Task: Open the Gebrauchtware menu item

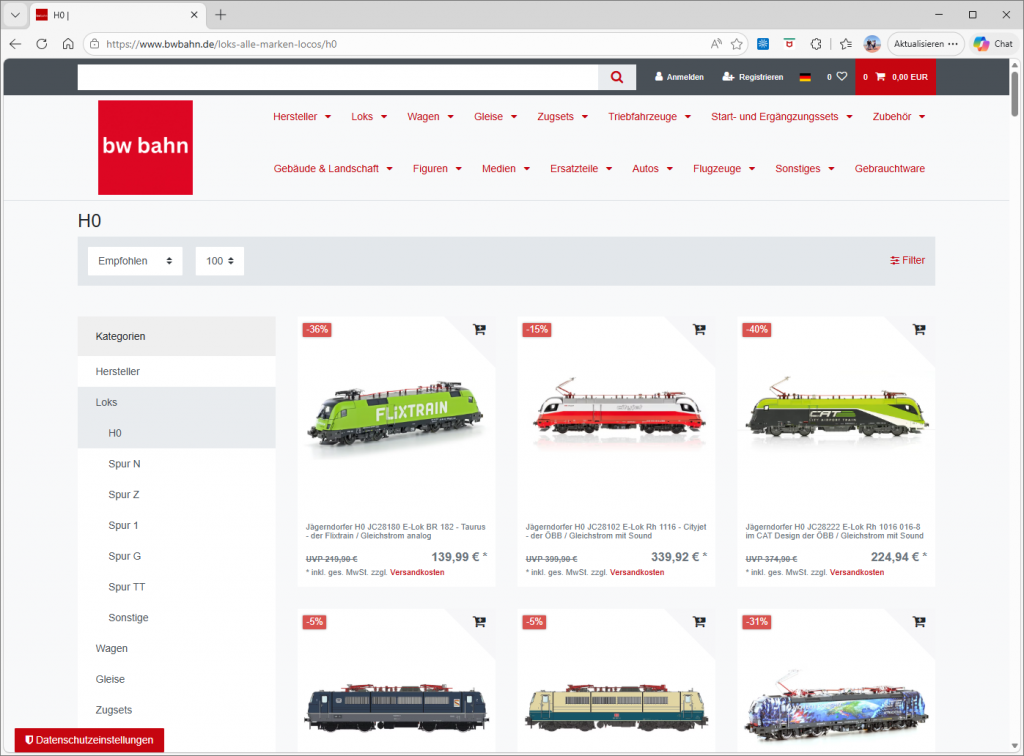Action: coord(889,169)
